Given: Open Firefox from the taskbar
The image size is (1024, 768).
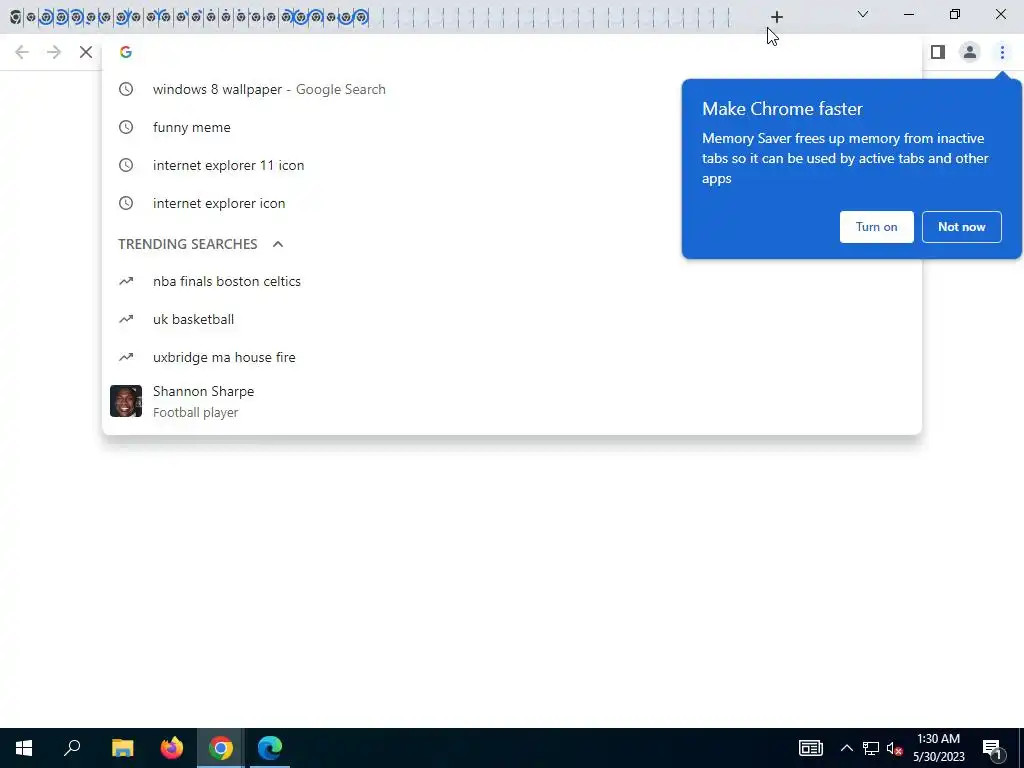Looking at the screenshot, I should pyautogui.click(x=172, y=748).
